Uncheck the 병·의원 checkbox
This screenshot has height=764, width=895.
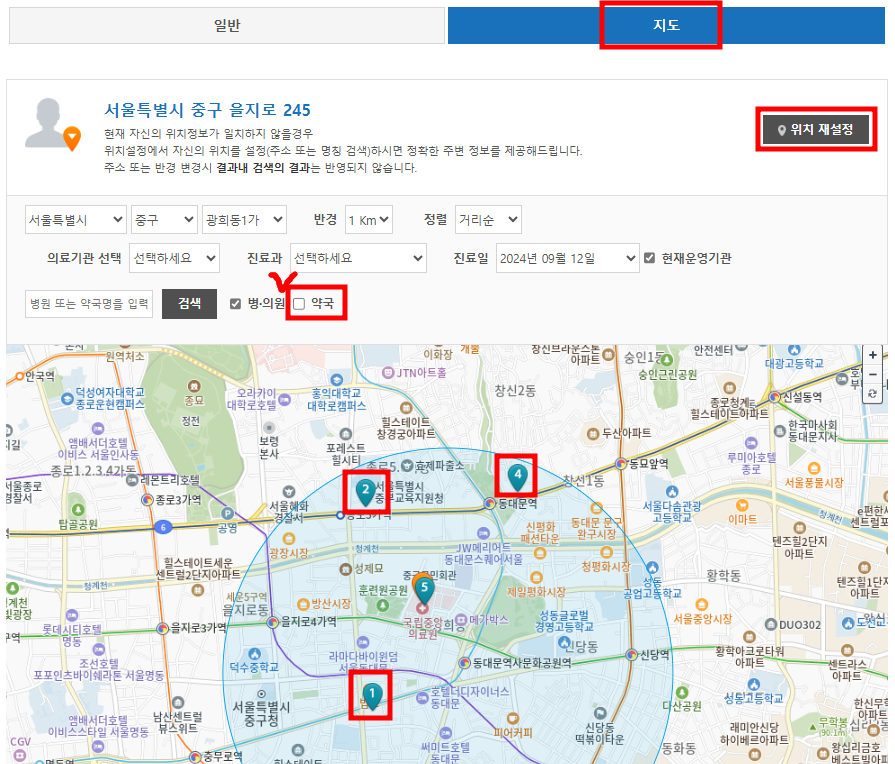(x=236, y=304)
